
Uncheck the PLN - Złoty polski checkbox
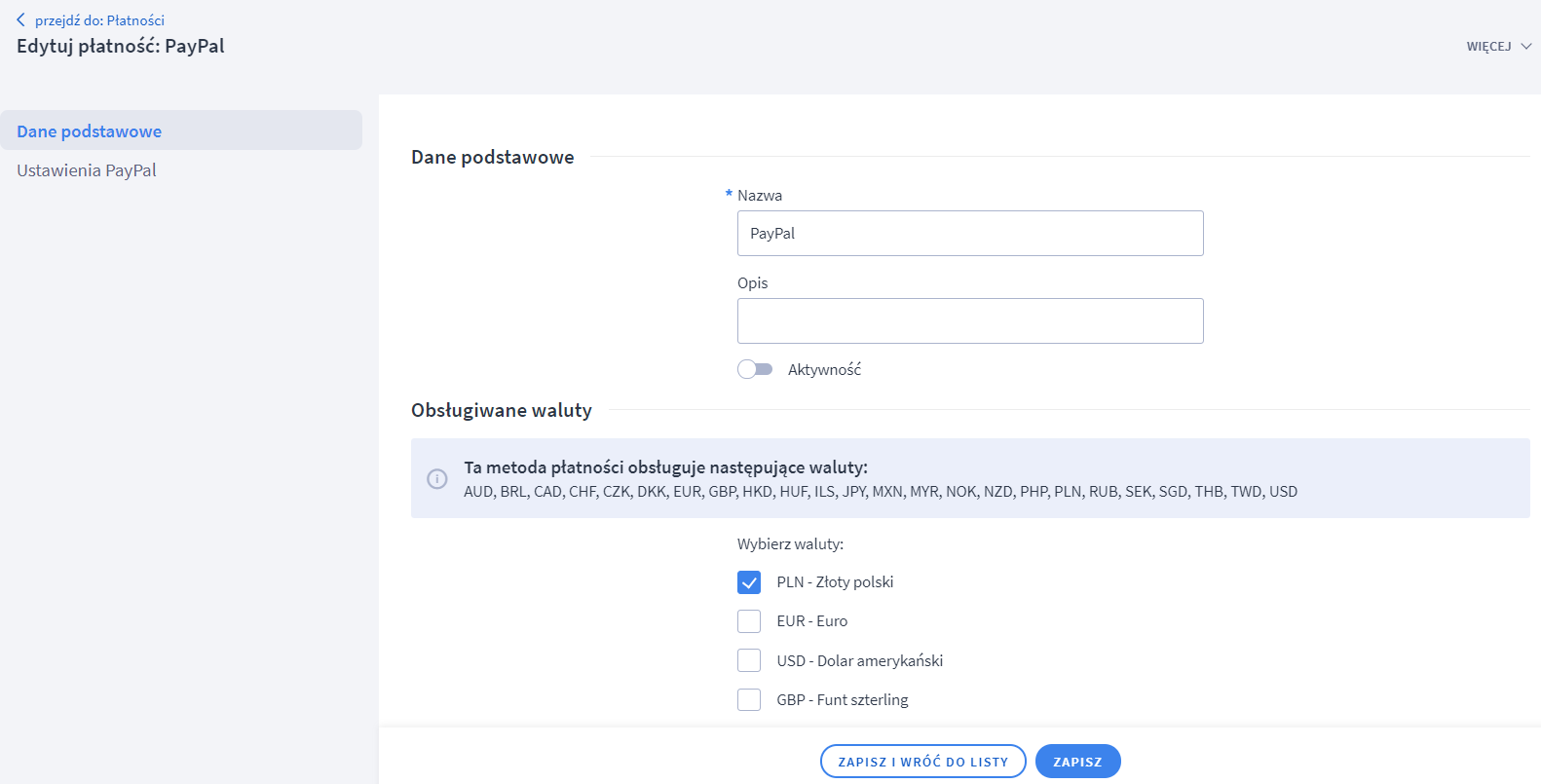click(749, 582)
